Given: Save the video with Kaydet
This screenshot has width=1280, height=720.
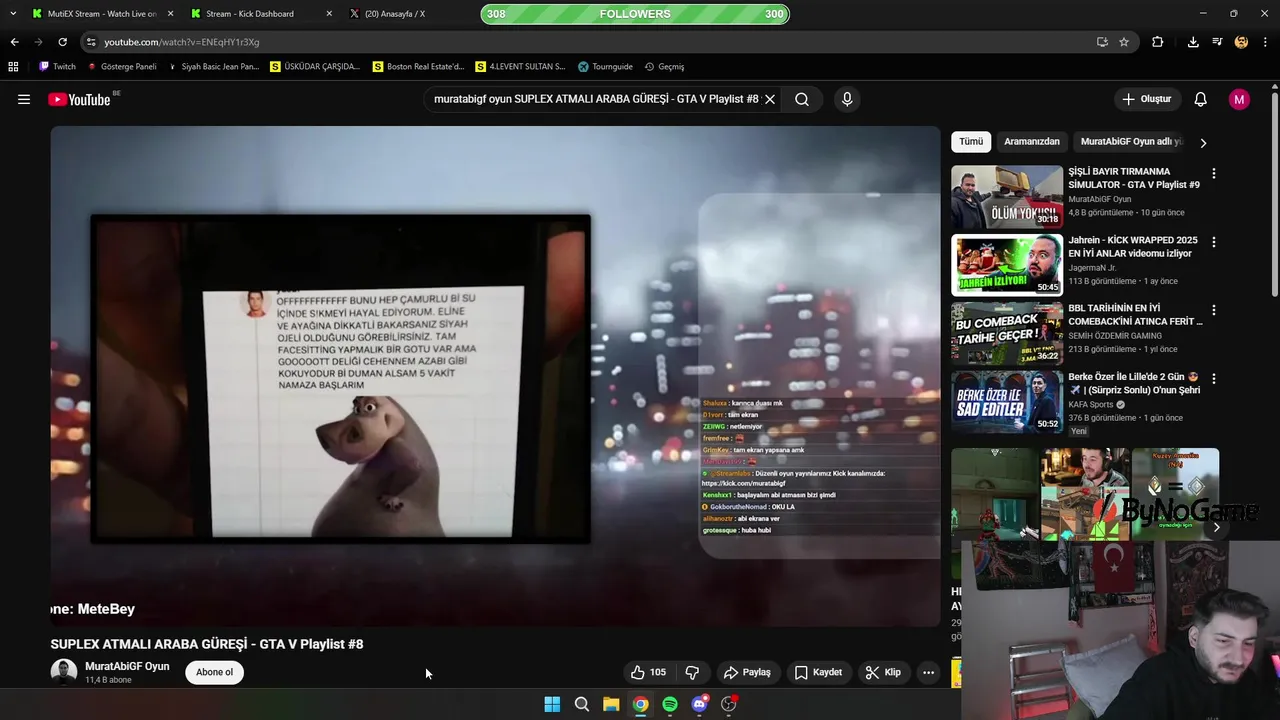Looking at the screenshot, I should coord(818,672).
